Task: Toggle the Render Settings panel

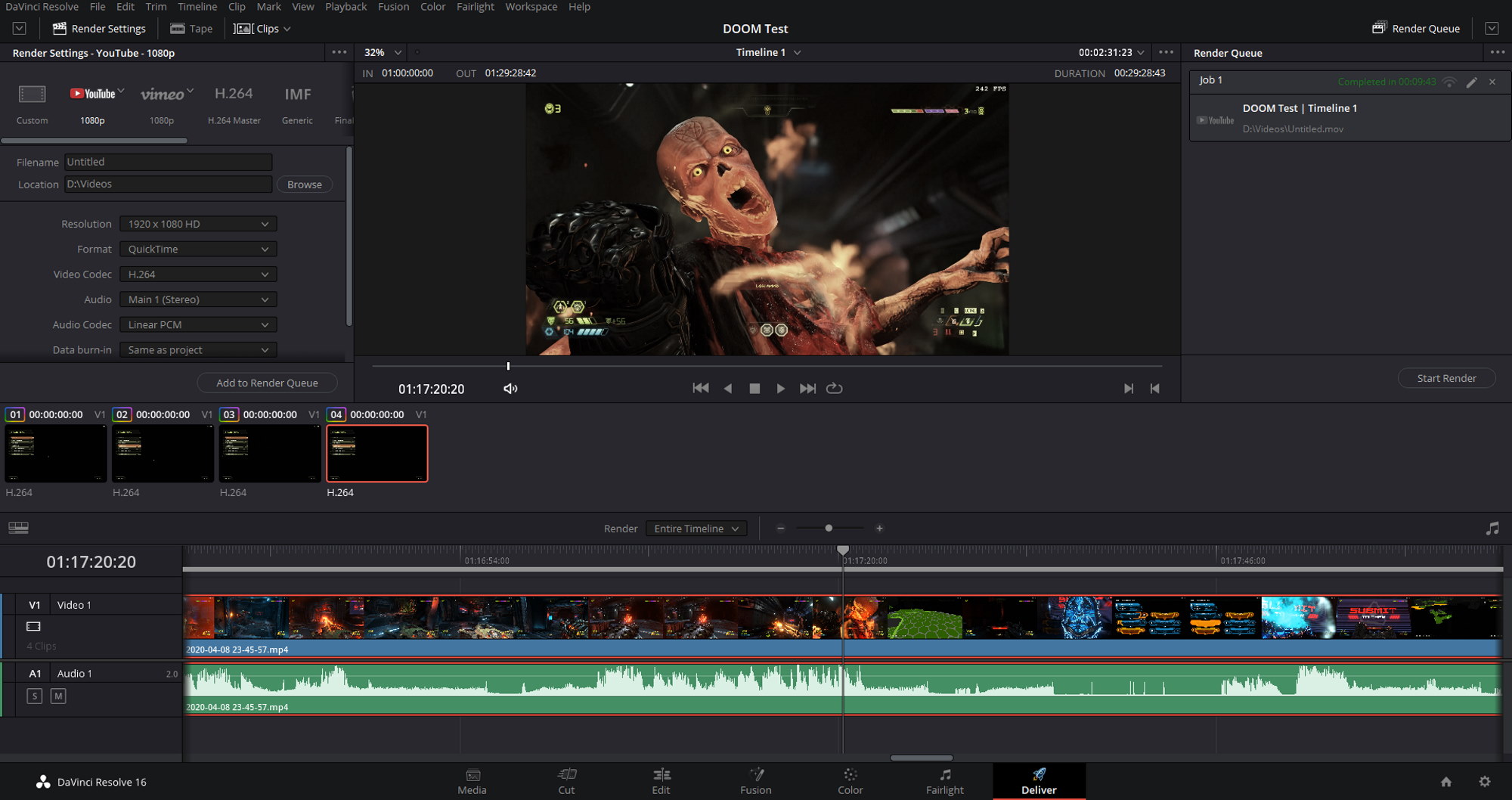Action: pos(99,28)
